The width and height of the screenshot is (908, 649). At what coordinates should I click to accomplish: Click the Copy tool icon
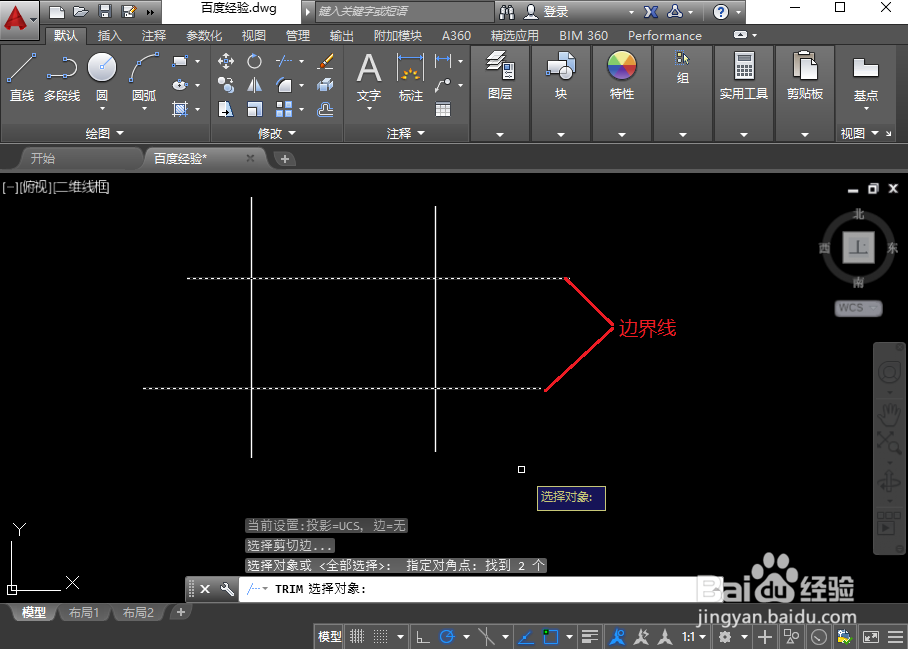[226, 85]
